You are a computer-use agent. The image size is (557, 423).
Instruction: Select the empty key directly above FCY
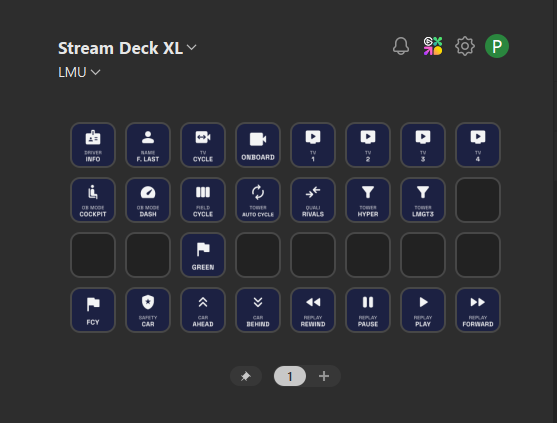[93, 255]
